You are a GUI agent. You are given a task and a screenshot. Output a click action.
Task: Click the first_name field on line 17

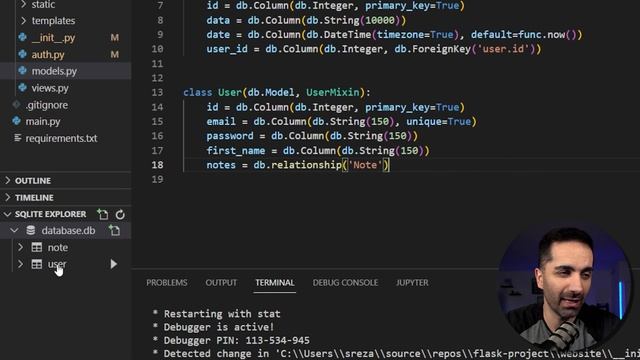coord(236,151)
